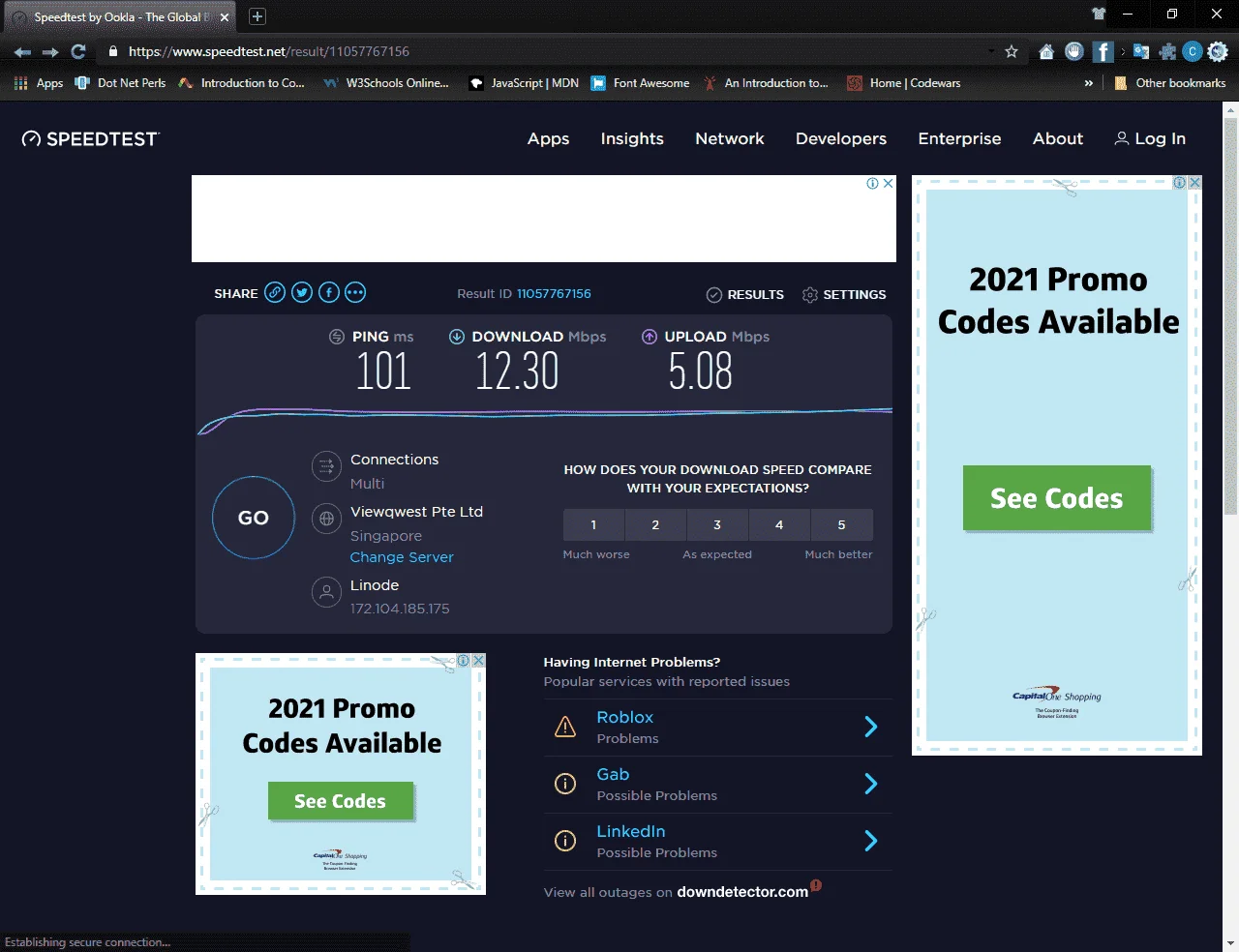The height and width of the screenshot is (952, 1239).
Task: Open the Developers menu item
Action: pos(841,138)
